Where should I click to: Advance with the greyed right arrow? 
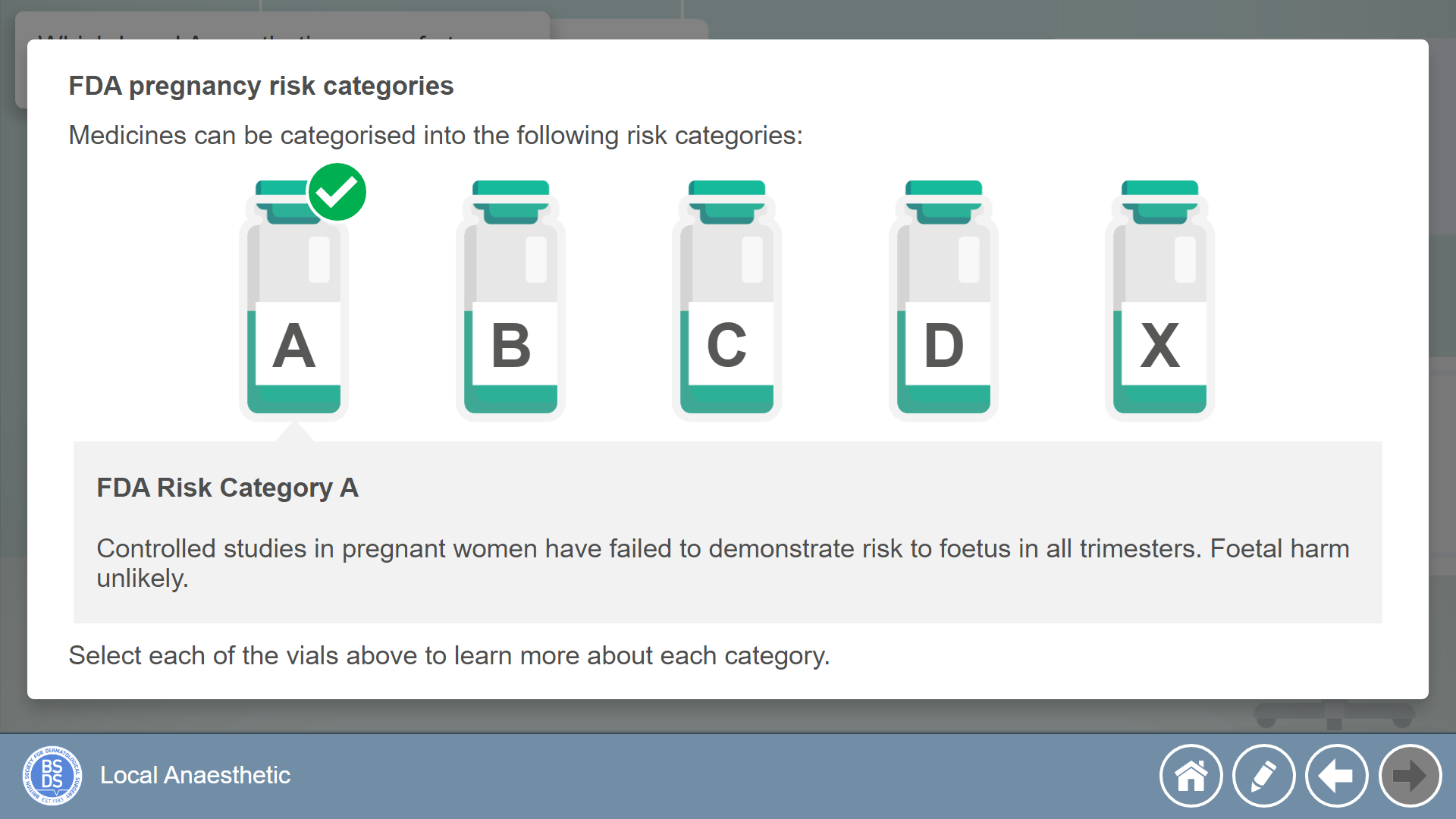click(x=1410, y=776)
